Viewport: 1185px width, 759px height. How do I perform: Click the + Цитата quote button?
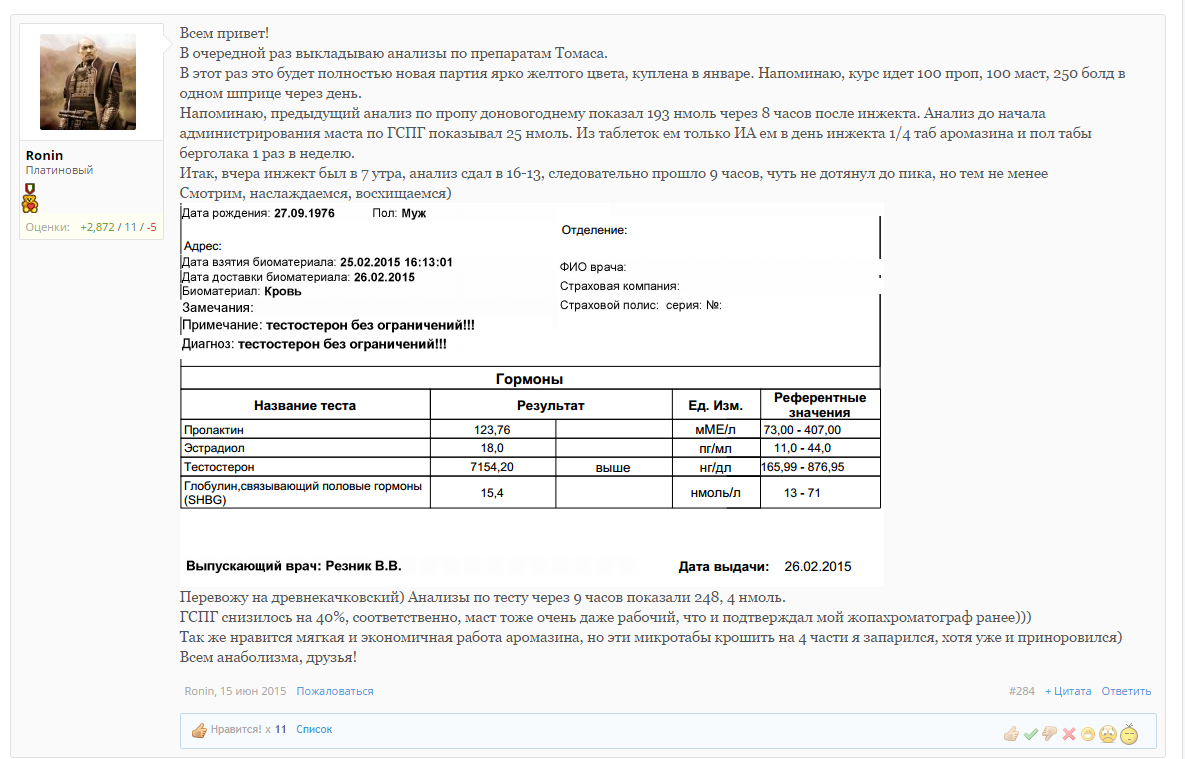pos(1068,691)
